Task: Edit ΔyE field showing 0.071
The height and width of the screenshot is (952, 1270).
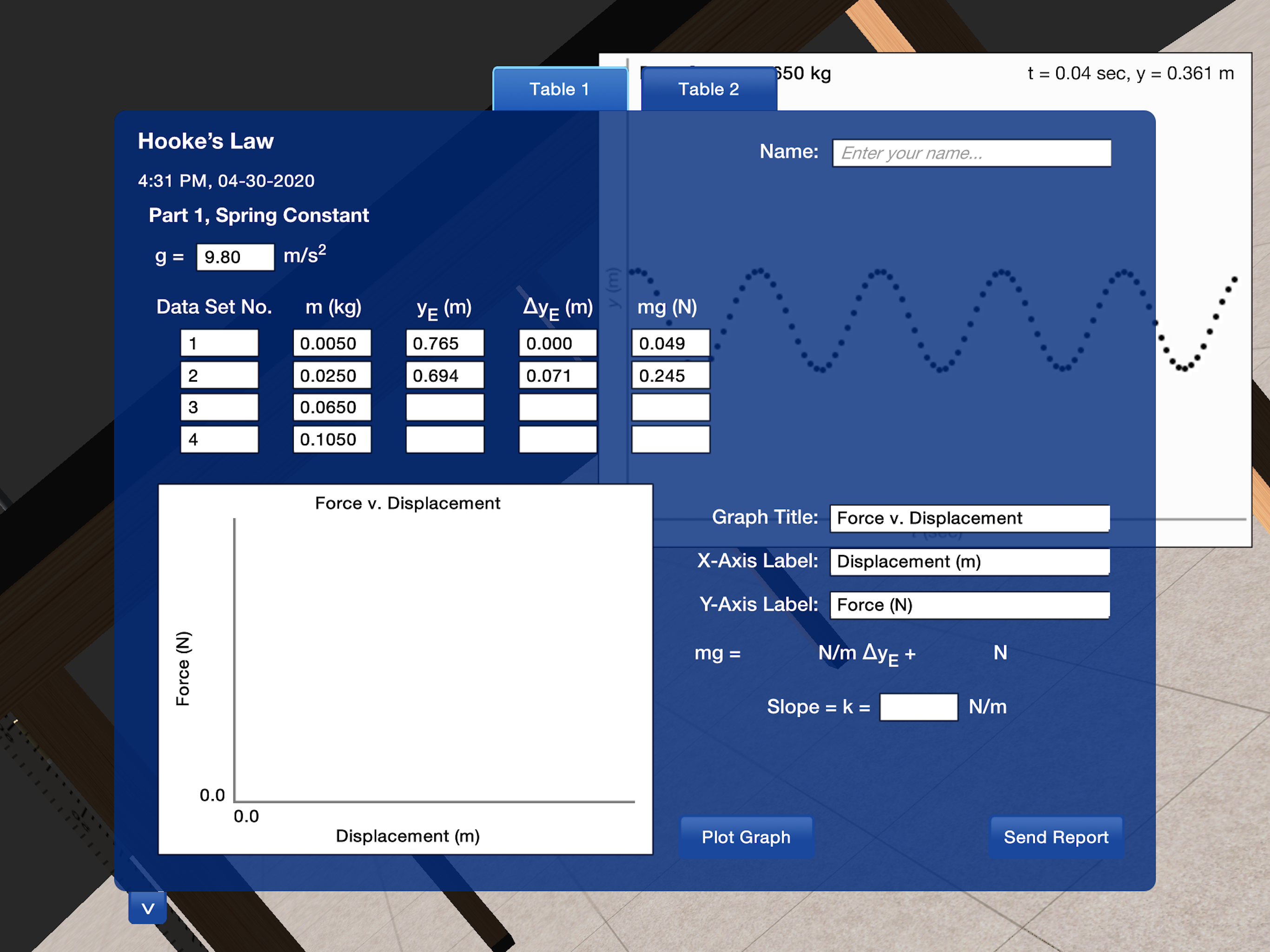Action: pos(558,375)
